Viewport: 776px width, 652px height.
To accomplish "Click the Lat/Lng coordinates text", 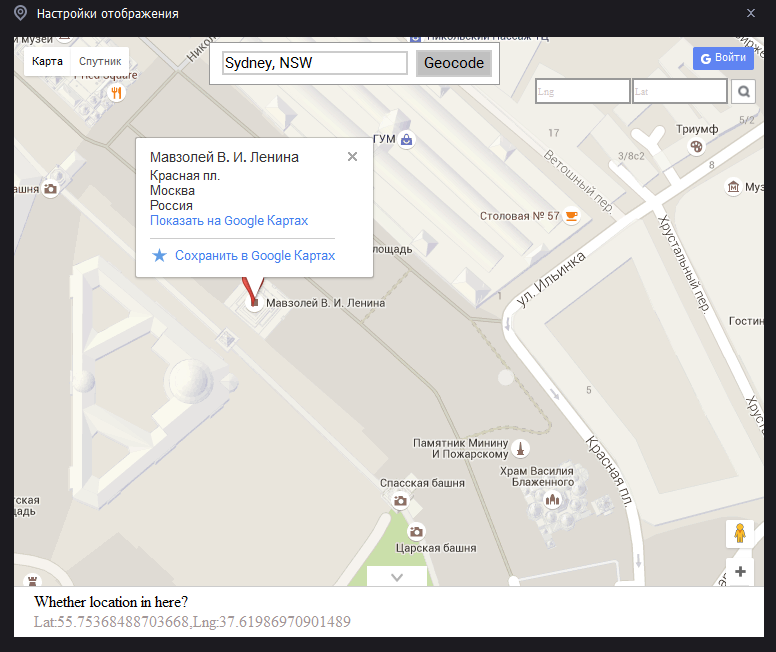I will (192, 622).
